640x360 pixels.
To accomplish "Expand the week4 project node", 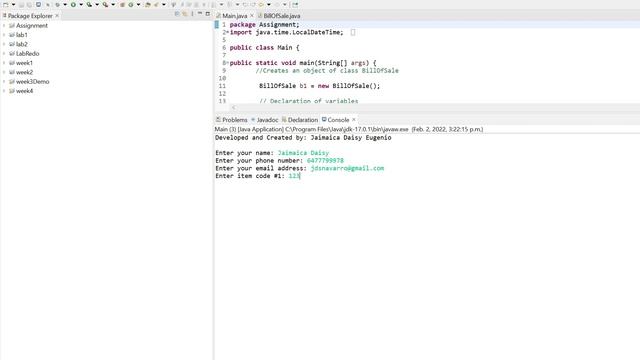I will (4, 91).
